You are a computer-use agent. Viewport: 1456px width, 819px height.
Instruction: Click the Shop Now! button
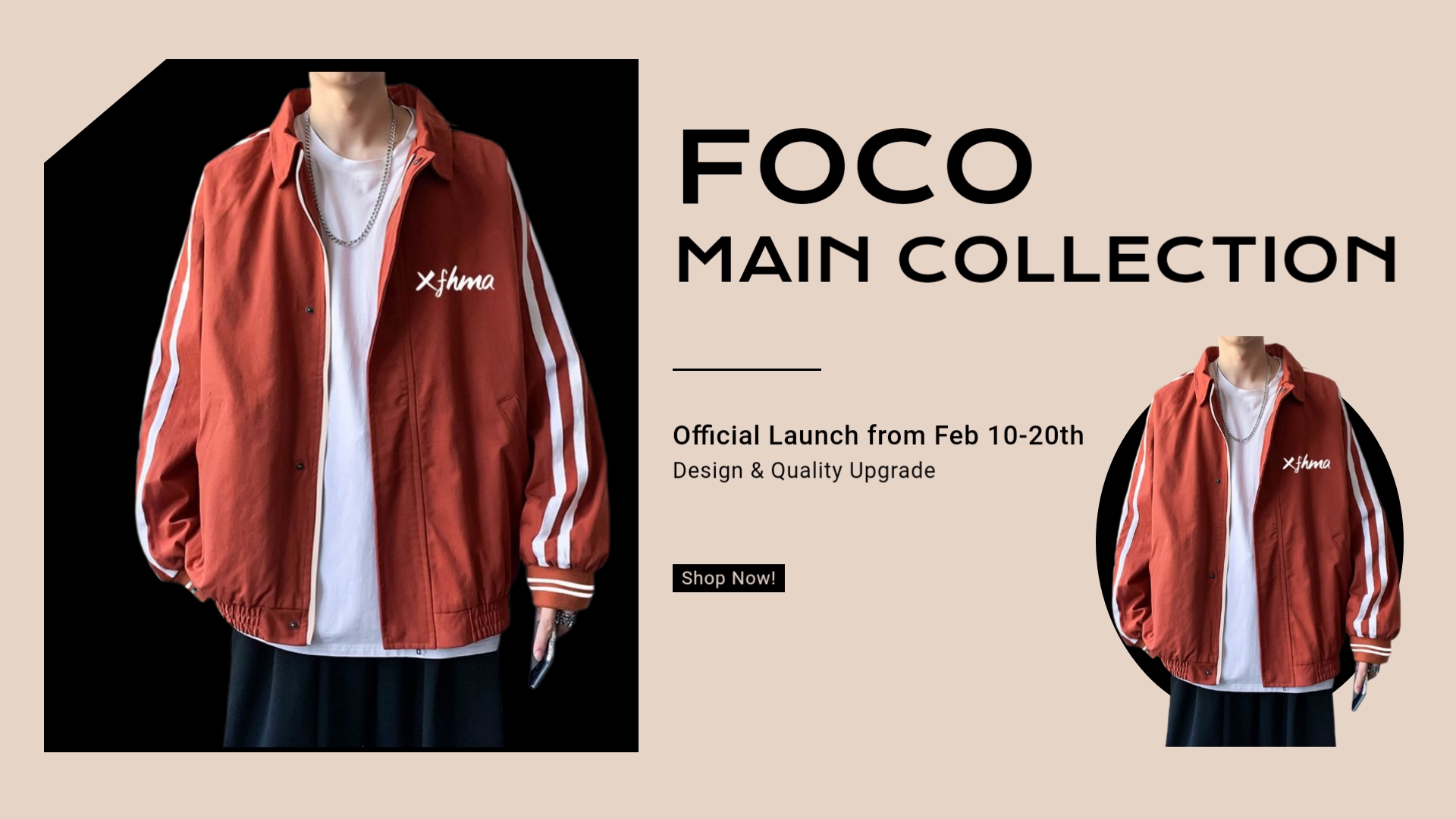click(x=728, y=578)
